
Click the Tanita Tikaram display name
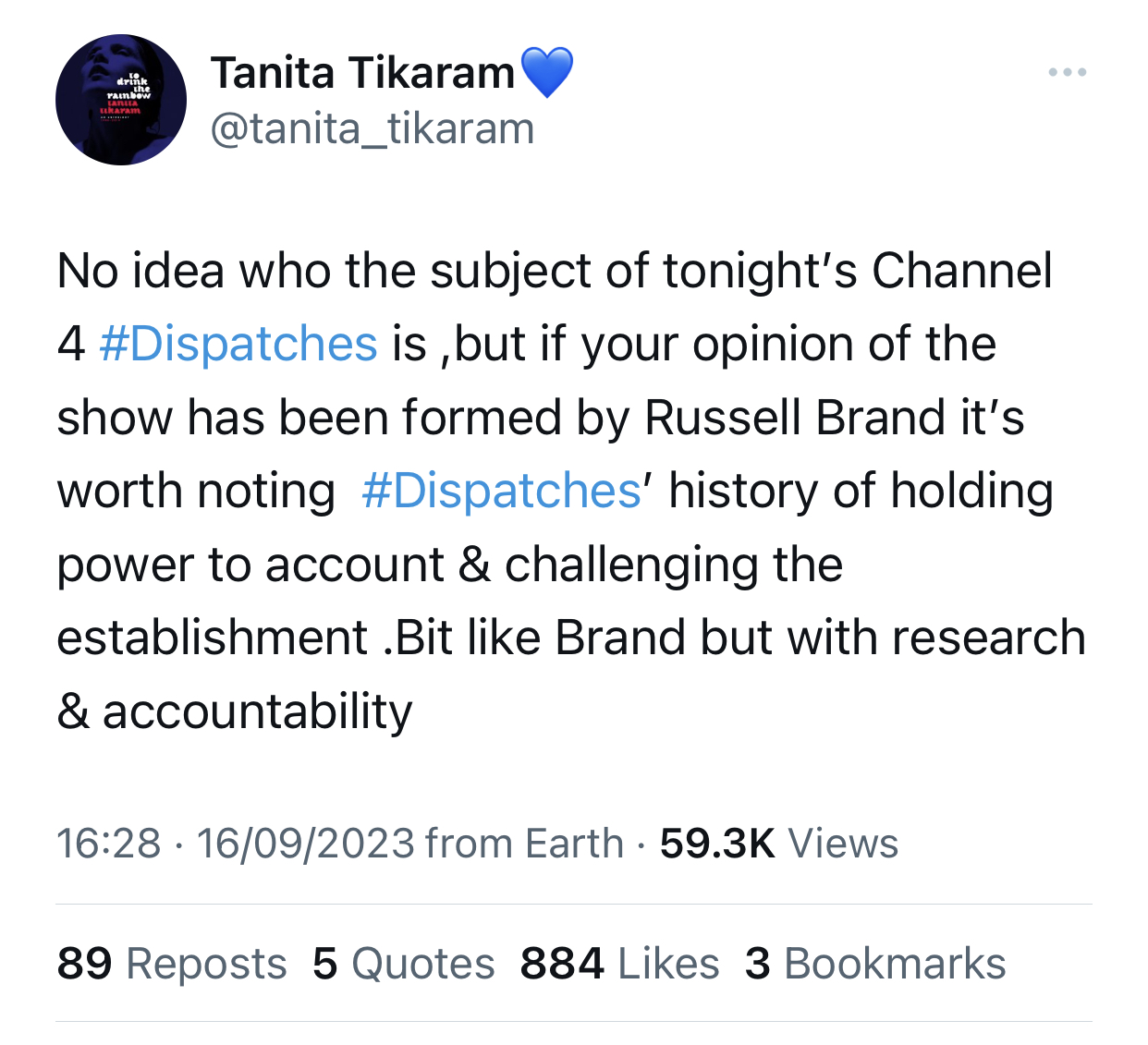pyautogui.click(x=362, y=72)
